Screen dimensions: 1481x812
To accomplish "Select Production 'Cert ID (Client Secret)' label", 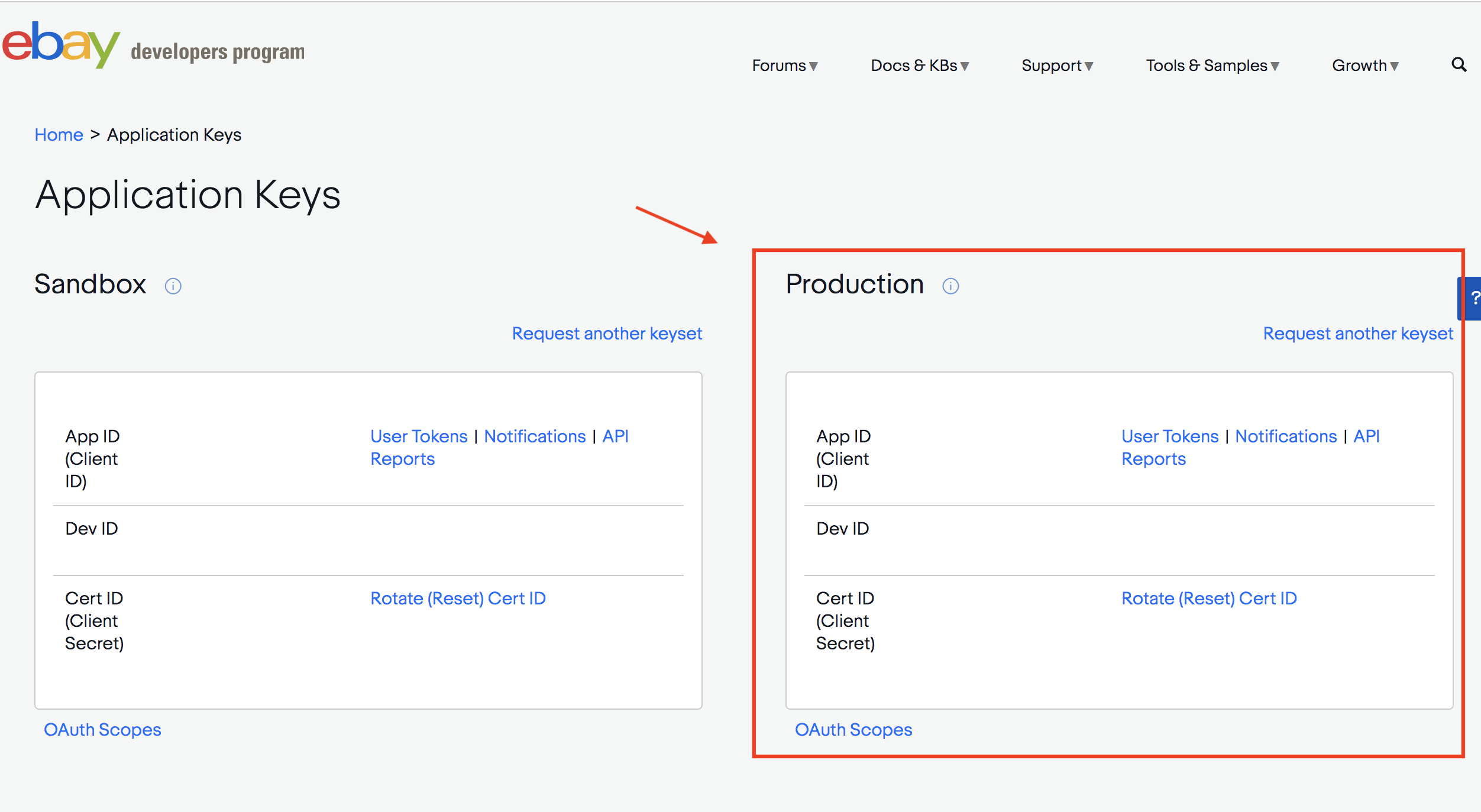I will (846, 621).
